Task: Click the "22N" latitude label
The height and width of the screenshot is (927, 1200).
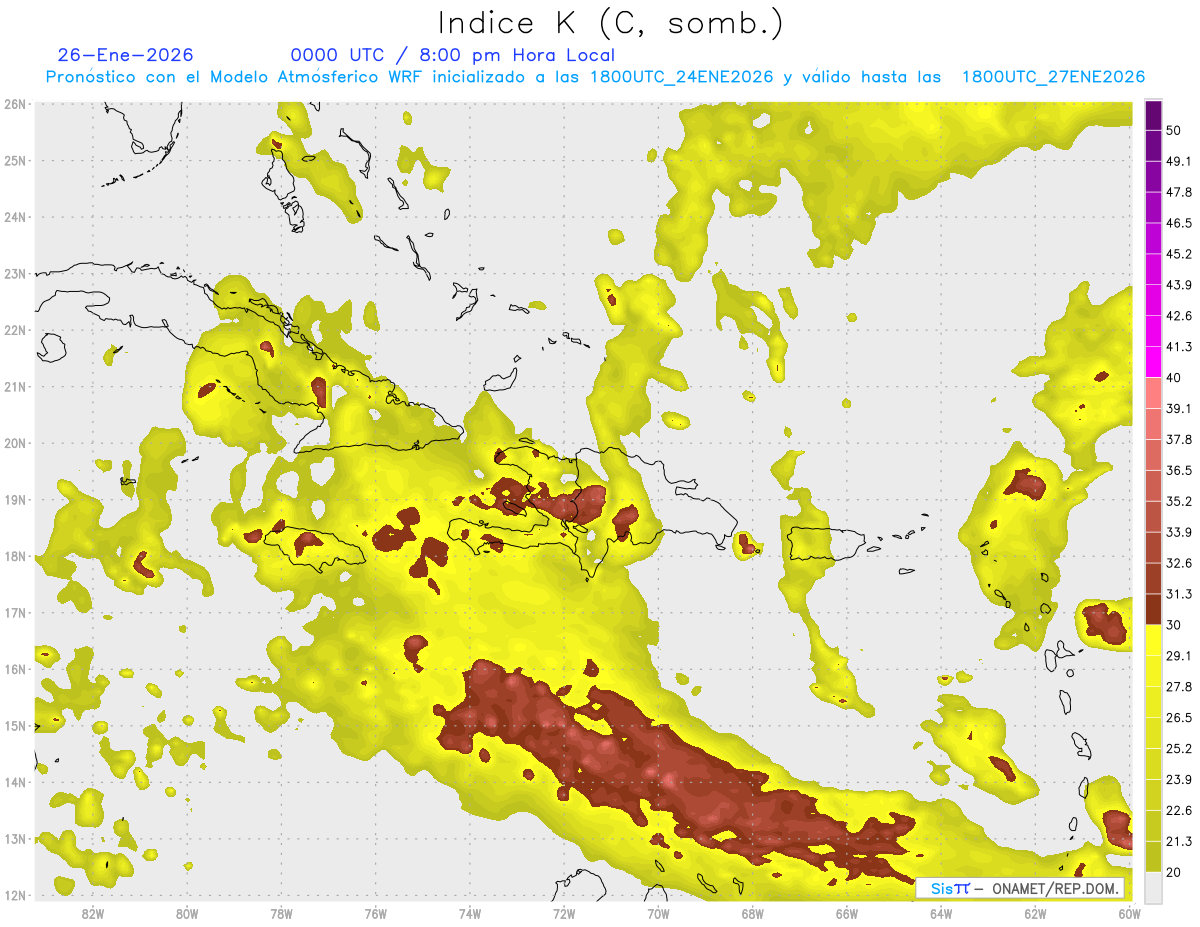Action: 15,330
